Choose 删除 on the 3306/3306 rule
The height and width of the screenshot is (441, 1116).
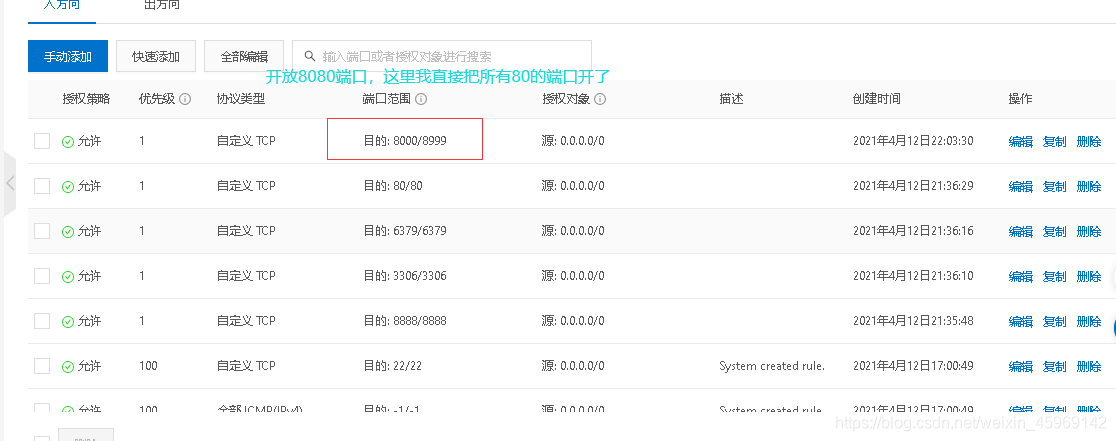1089,276
